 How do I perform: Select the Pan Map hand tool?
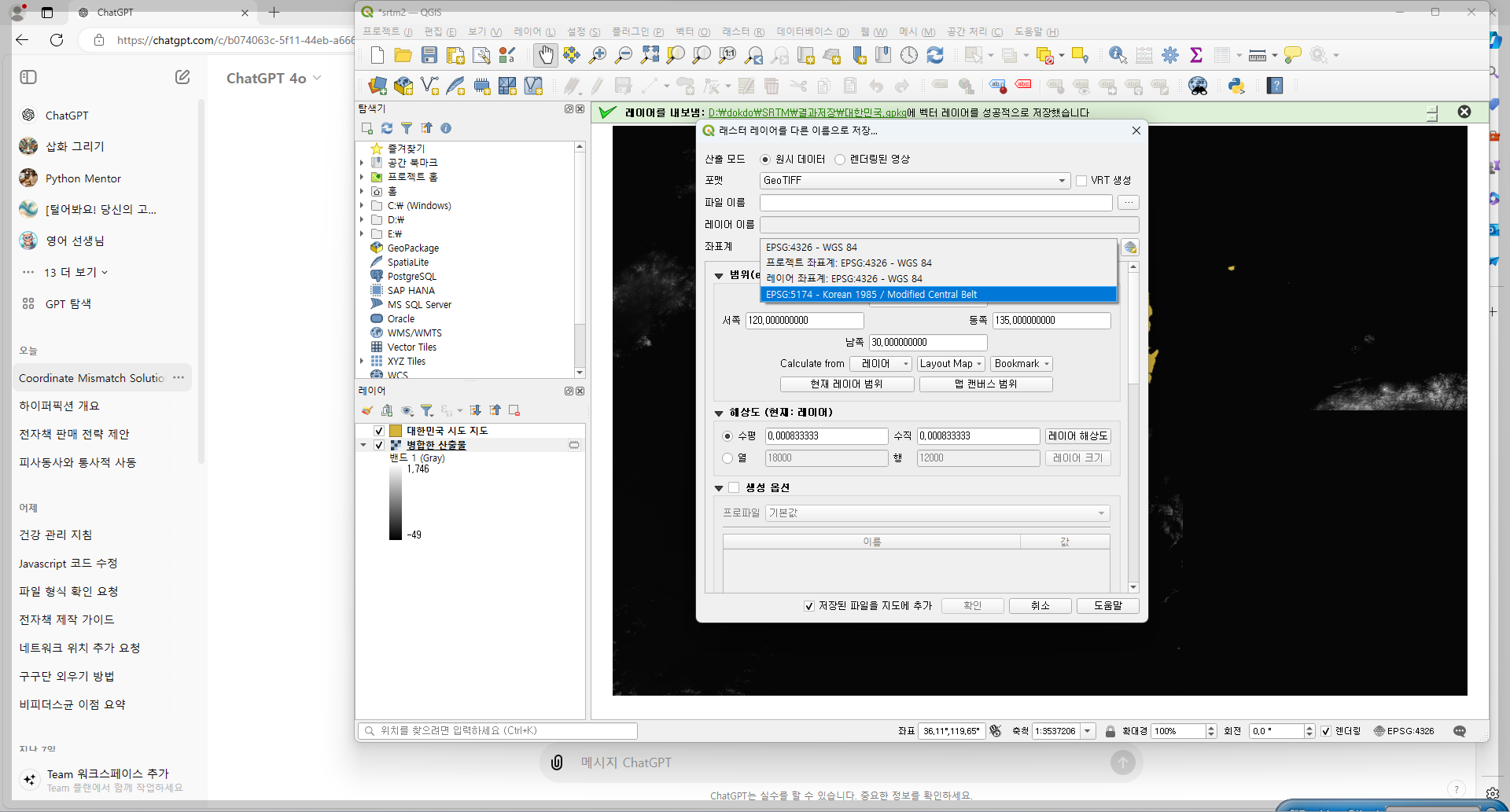pyautogui.click(x=545, y=55)
